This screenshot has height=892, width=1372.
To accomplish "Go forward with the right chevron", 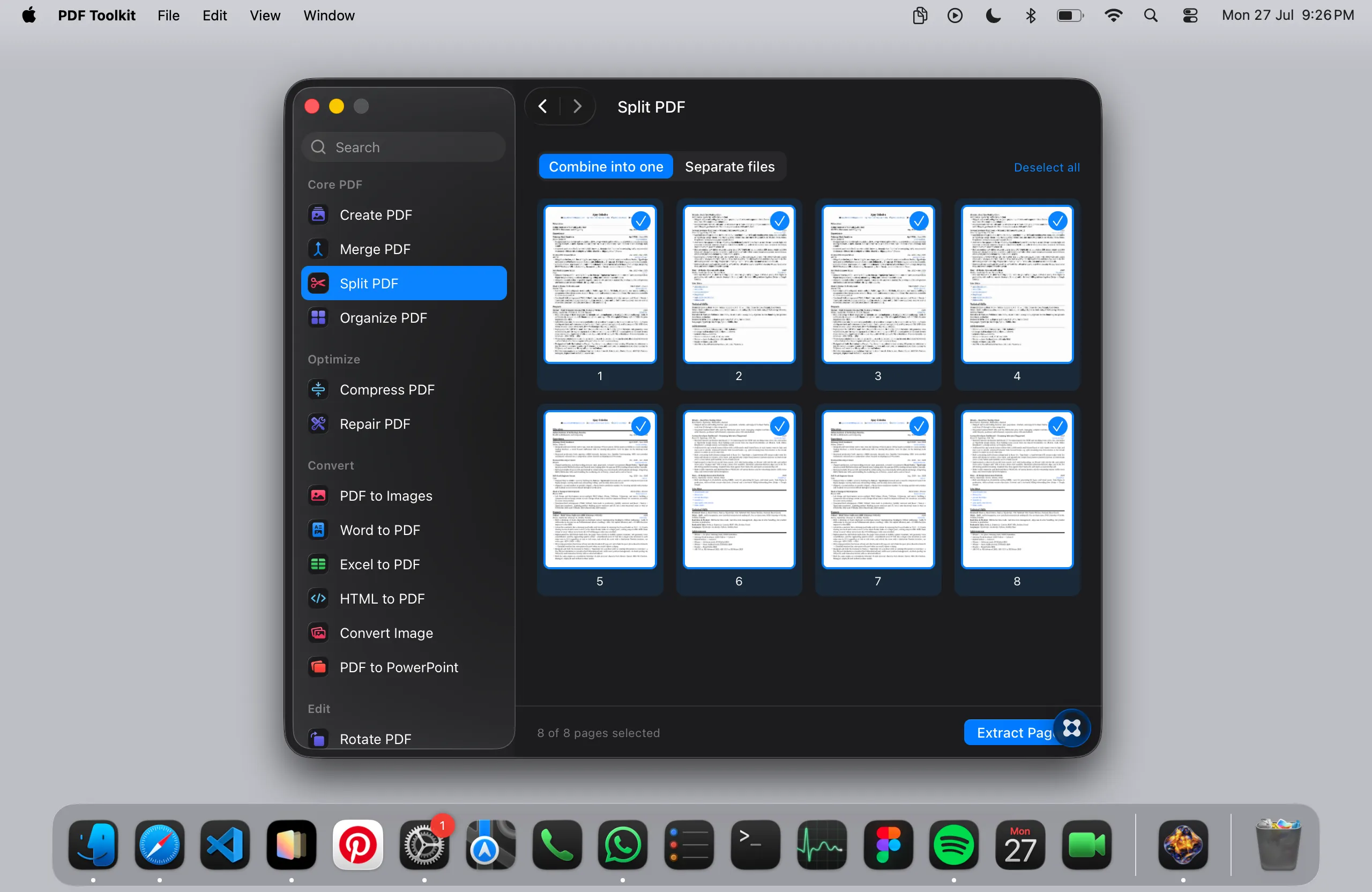I will point(577,107).
